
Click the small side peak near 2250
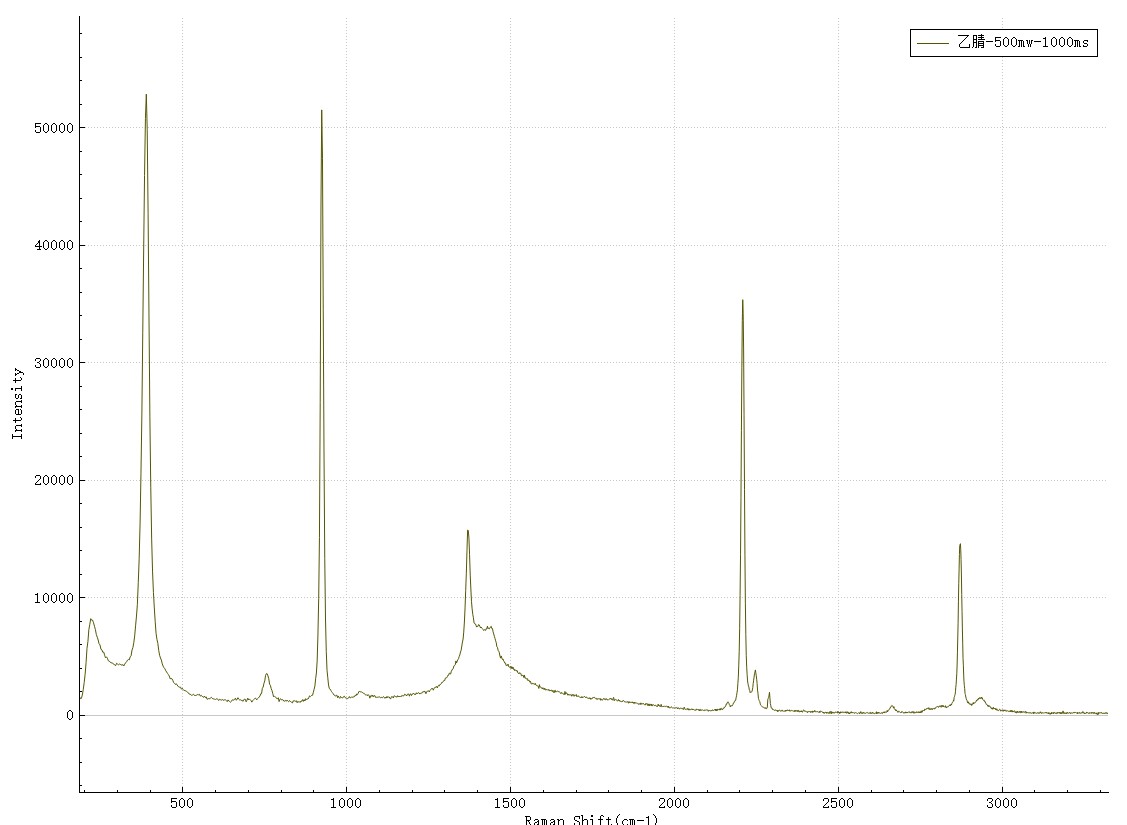coord(755,671)
